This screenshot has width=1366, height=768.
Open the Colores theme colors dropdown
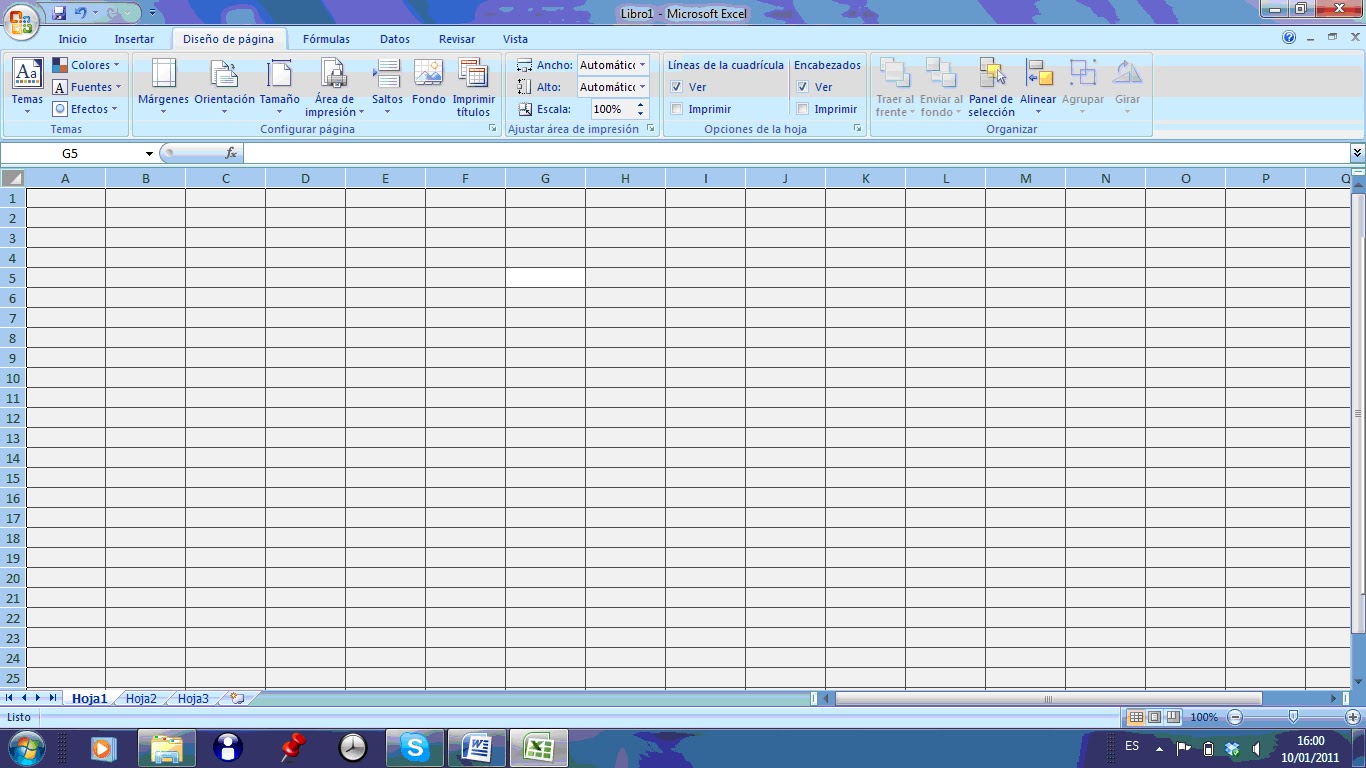86,65
